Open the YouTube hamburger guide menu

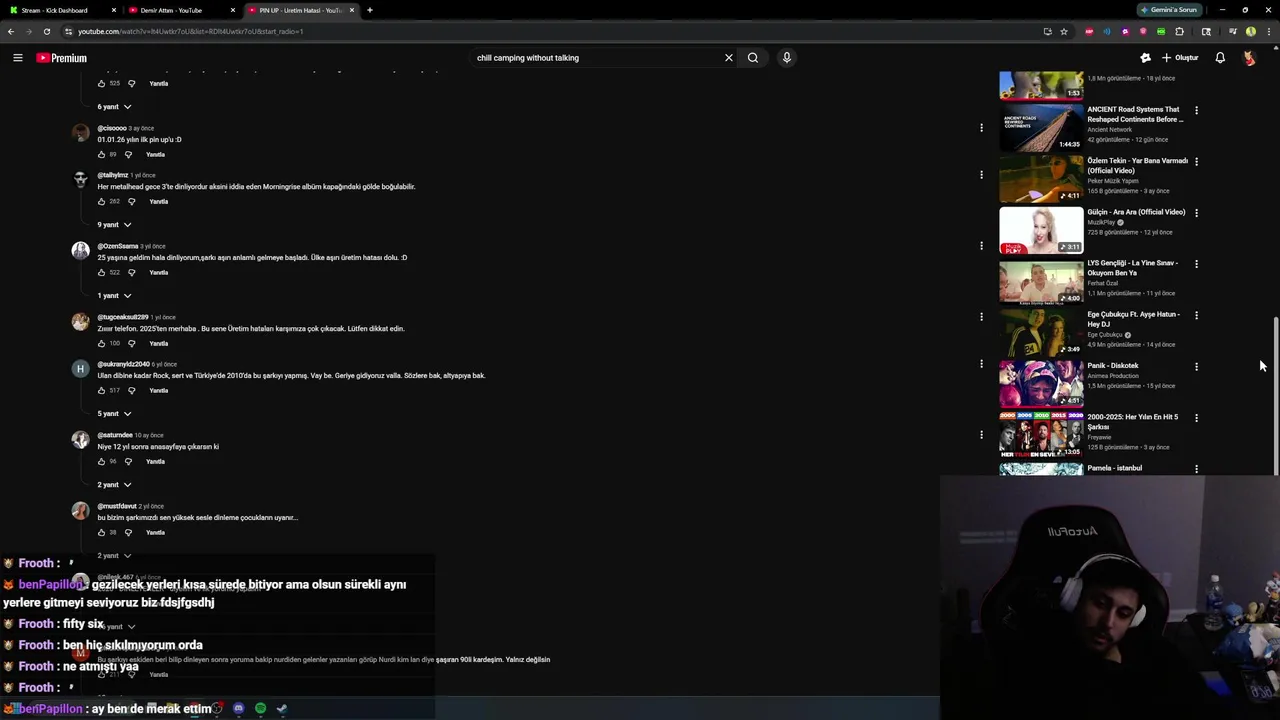17,58
